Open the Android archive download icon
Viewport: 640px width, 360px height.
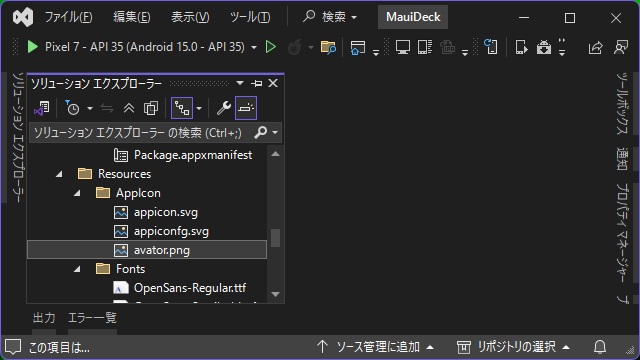click(544, 47)
